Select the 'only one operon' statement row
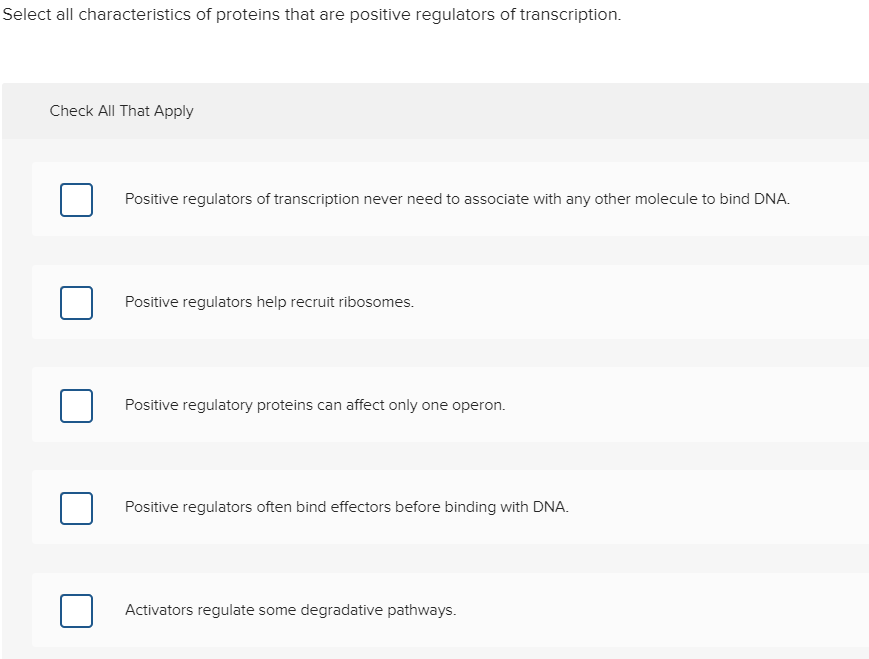This screenshot has width=869, height=659. (315, 405)
